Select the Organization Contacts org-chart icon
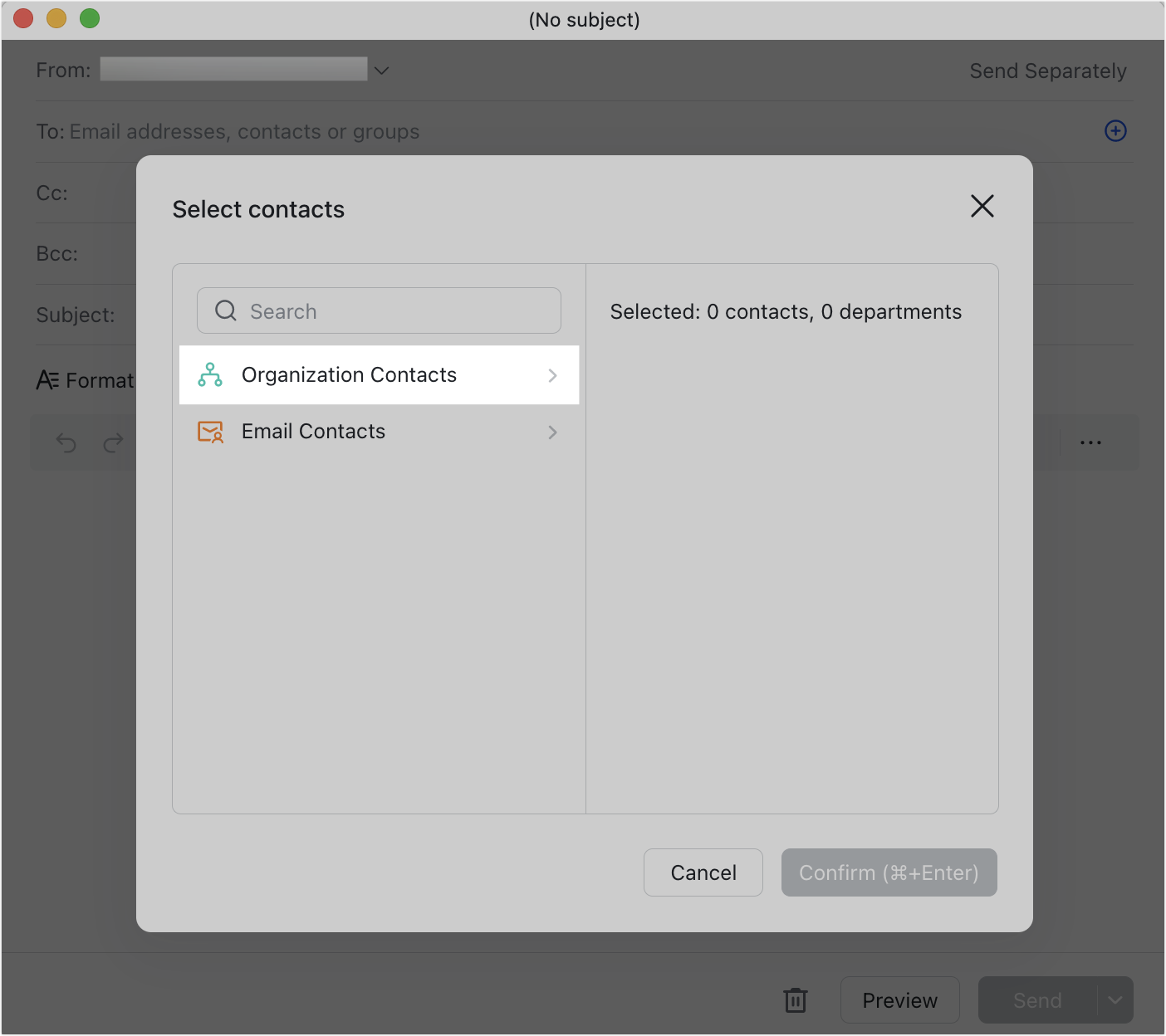The width and height of the screenshot is (1166, 1036). 210,375
